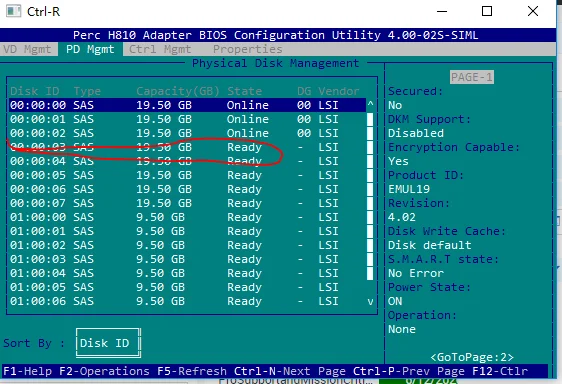Click F2-Operations in the bottom bar

click(104, 371)
